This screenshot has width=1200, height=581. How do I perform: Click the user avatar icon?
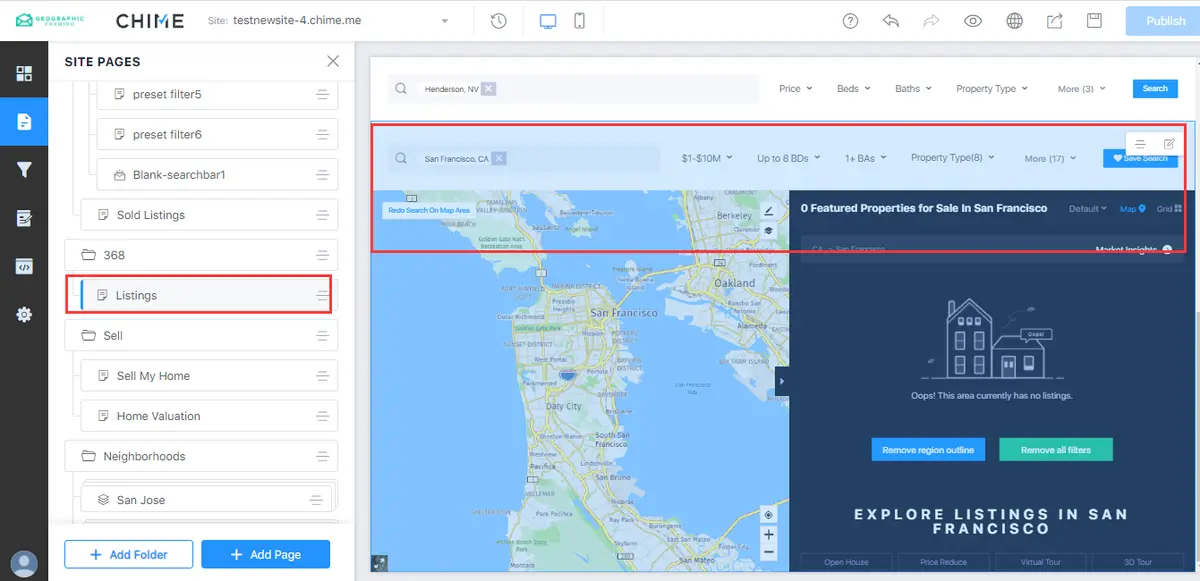(23, 564)
